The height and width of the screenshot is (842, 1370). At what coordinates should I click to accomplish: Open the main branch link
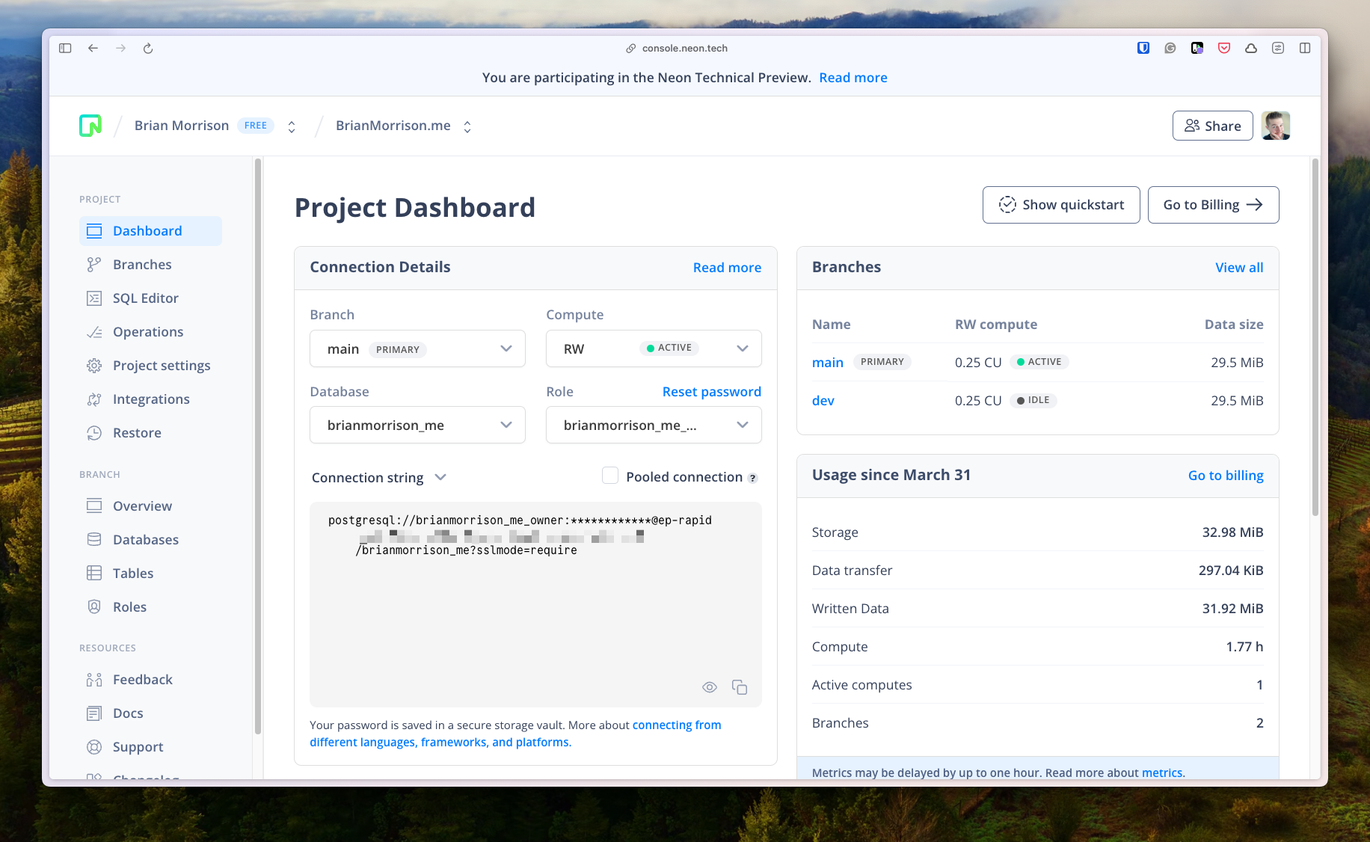828,362
